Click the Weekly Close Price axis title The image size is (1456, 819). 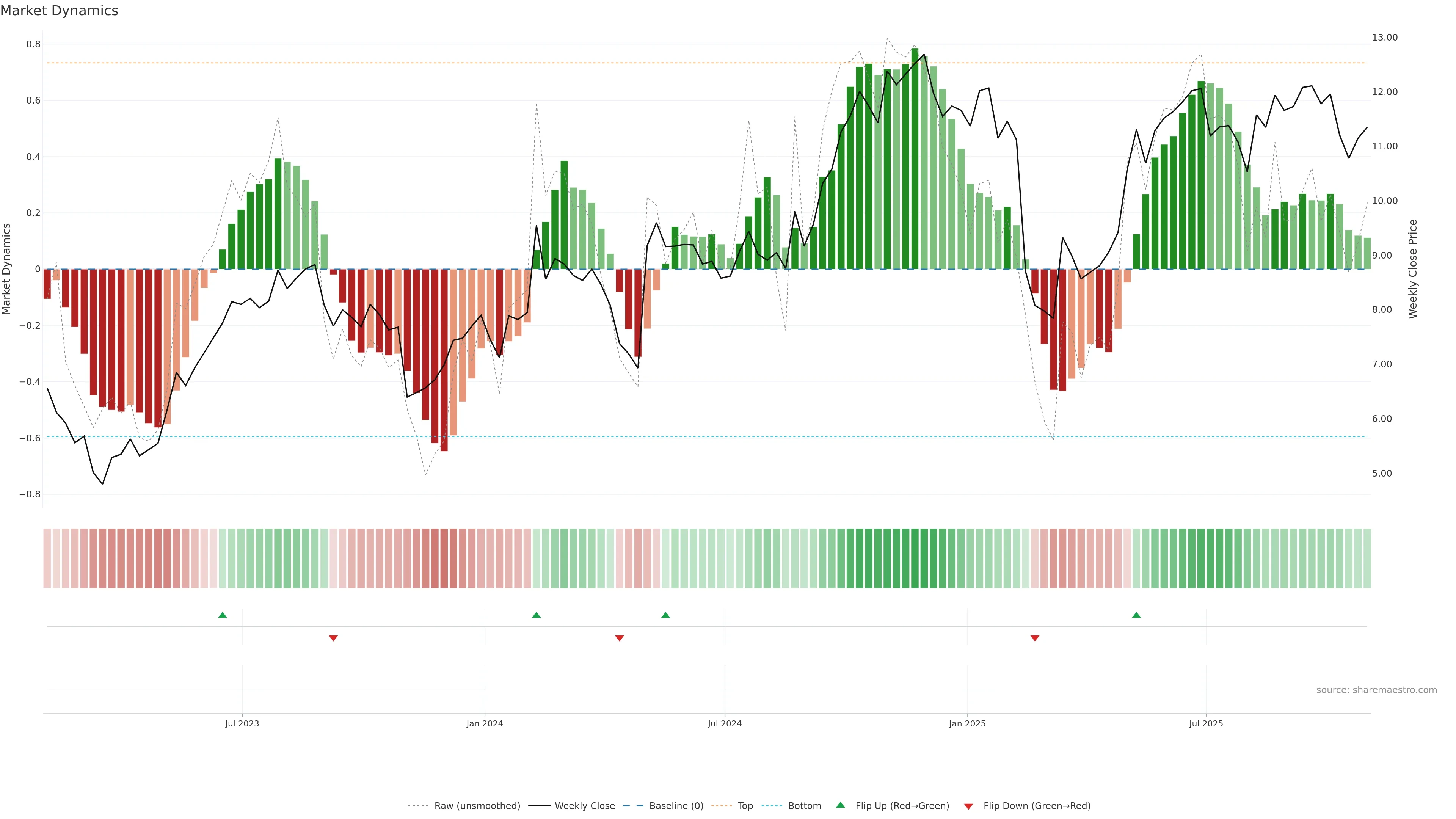click(1412, 269)
